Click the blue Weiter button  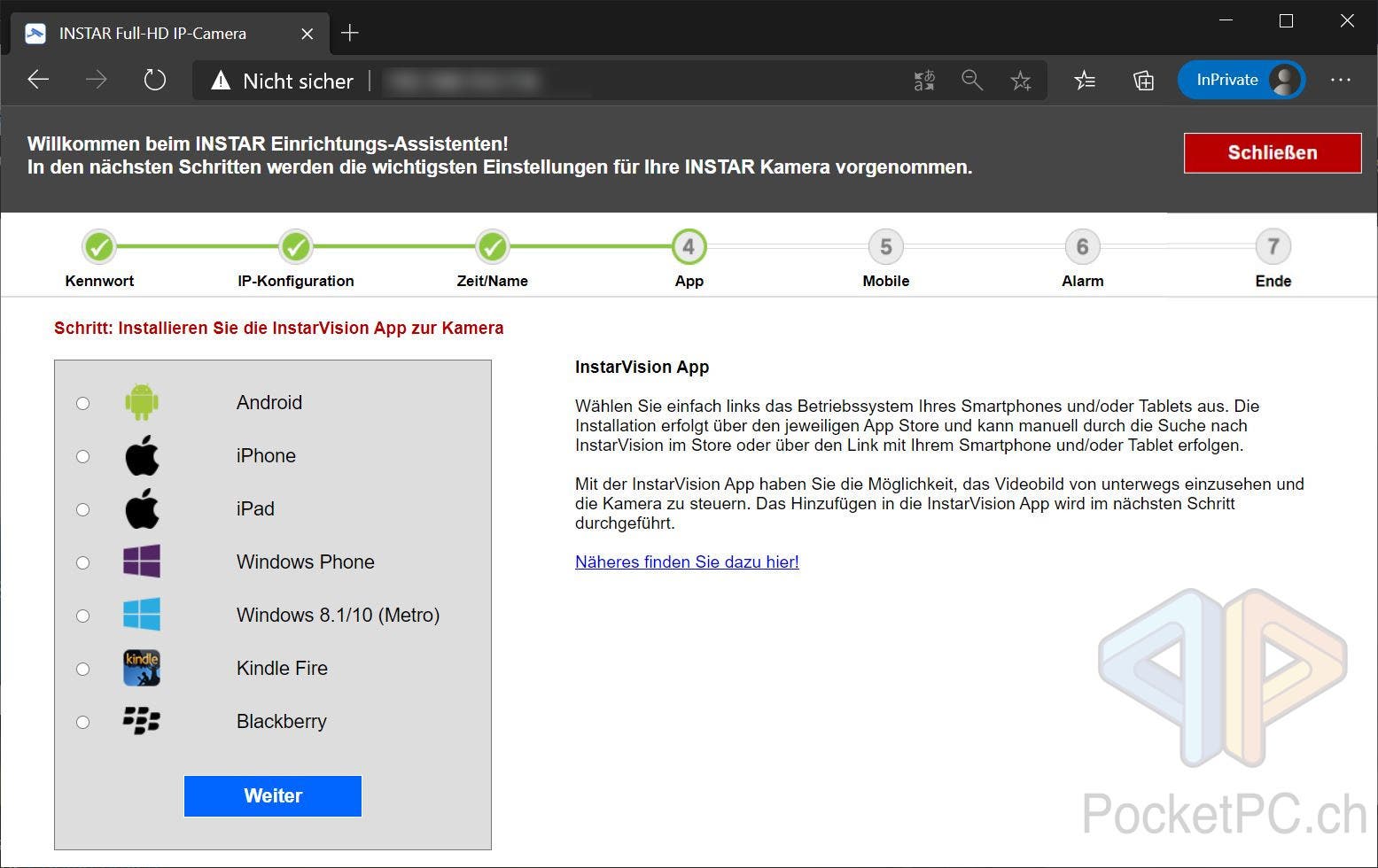point(273,795)
